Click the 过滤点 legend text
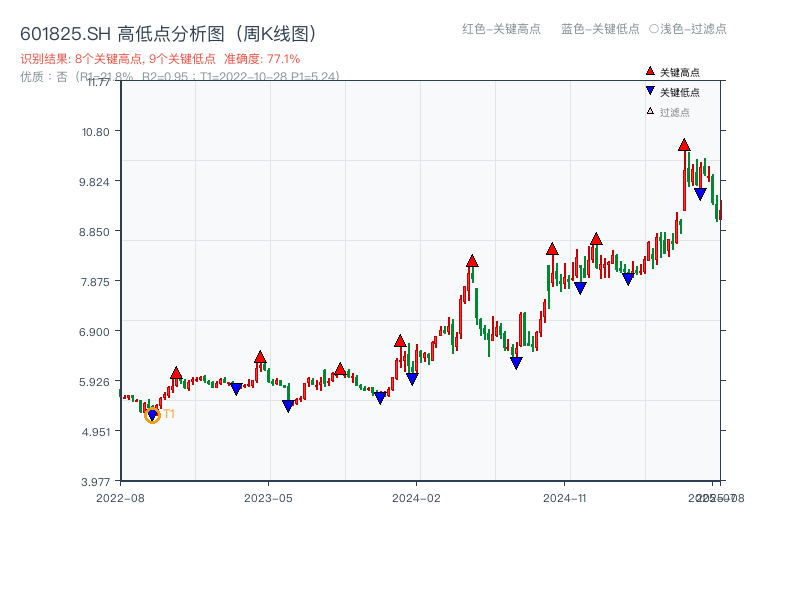Screen dimensions: 800x600 tap(674, 112)
